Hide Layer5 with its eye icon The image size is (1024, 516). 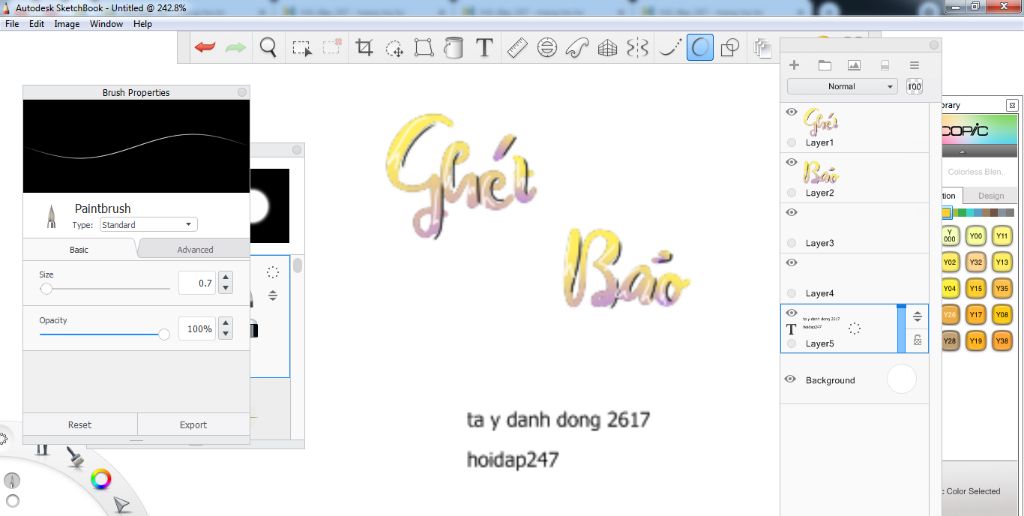coord(792,313)
